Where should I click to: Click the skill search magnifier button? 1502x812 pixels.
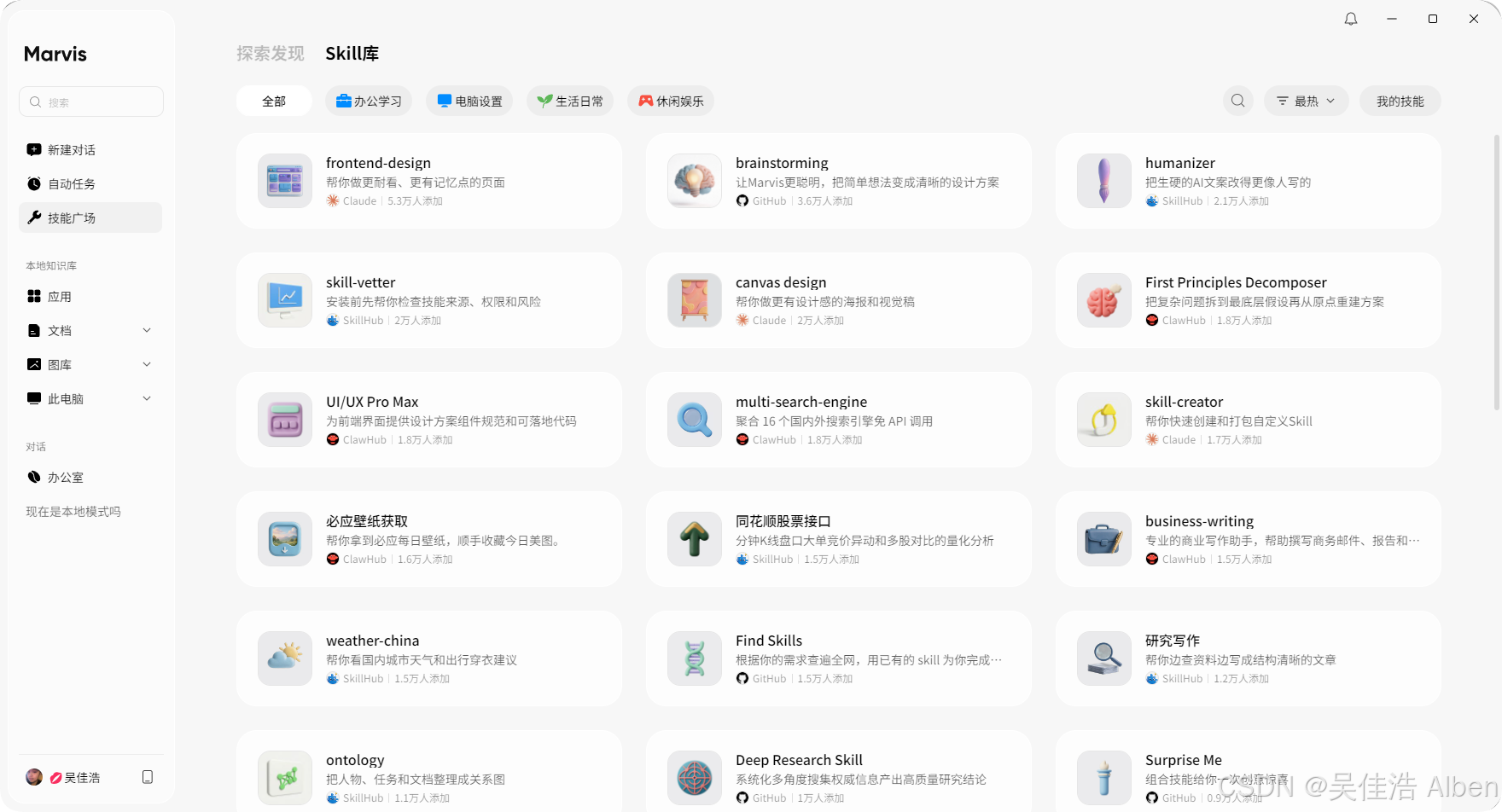pyautogui.click(x=1237, y=101)
